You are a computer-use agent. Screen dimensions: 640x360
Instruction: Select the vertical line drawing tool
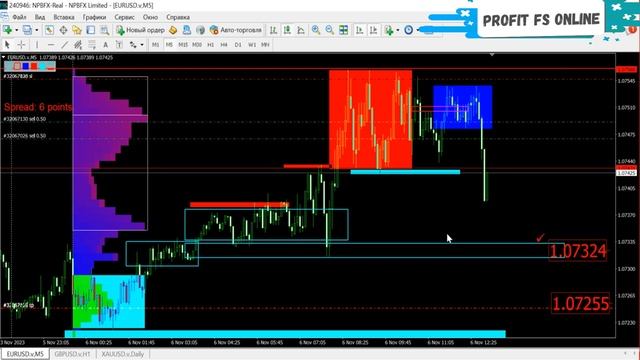tap(37, 44)
